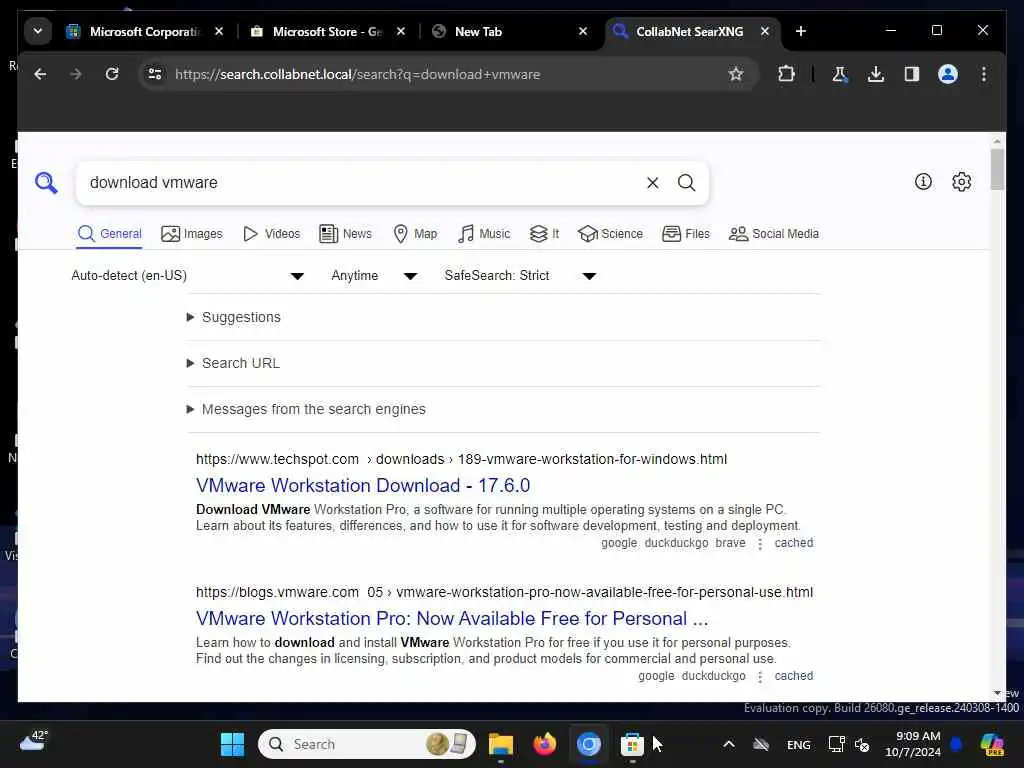This screenshot has height=768, width=1024.
Task: Reload the current page
Action: 112,74
